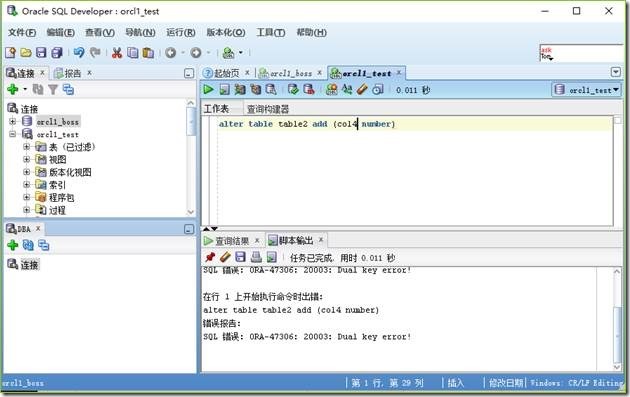Clear worksheet with the eraser icon
The width and height of the screenshot is (630, 397).
[x=362, y=89]
